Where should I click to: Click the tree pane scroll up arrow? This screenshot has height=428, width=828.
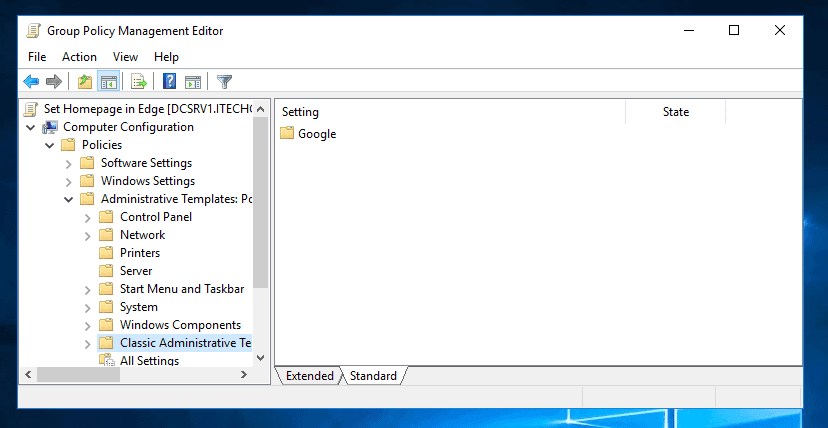point(260,109)
